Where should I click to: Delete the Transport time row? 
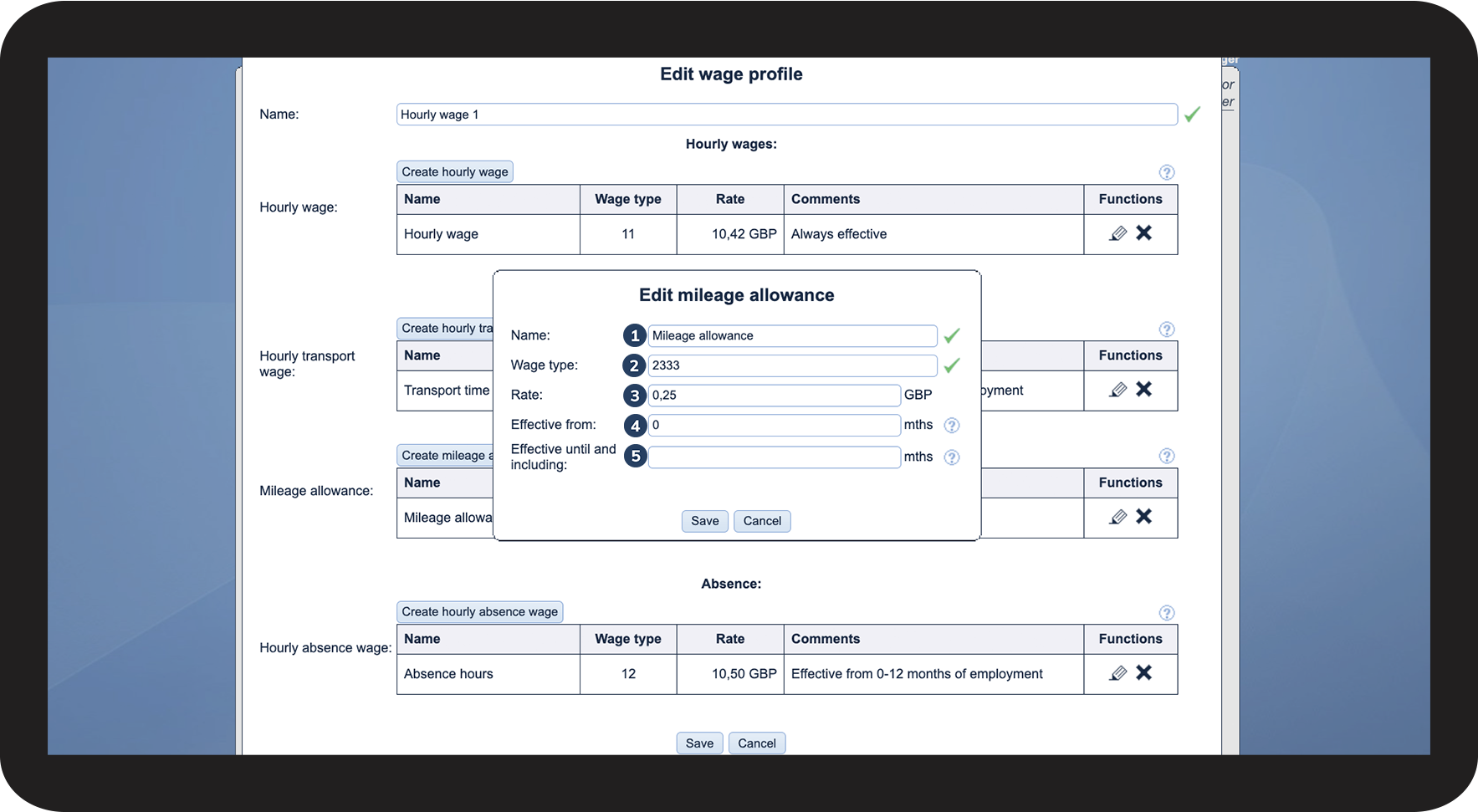(x=1144, y=390)
